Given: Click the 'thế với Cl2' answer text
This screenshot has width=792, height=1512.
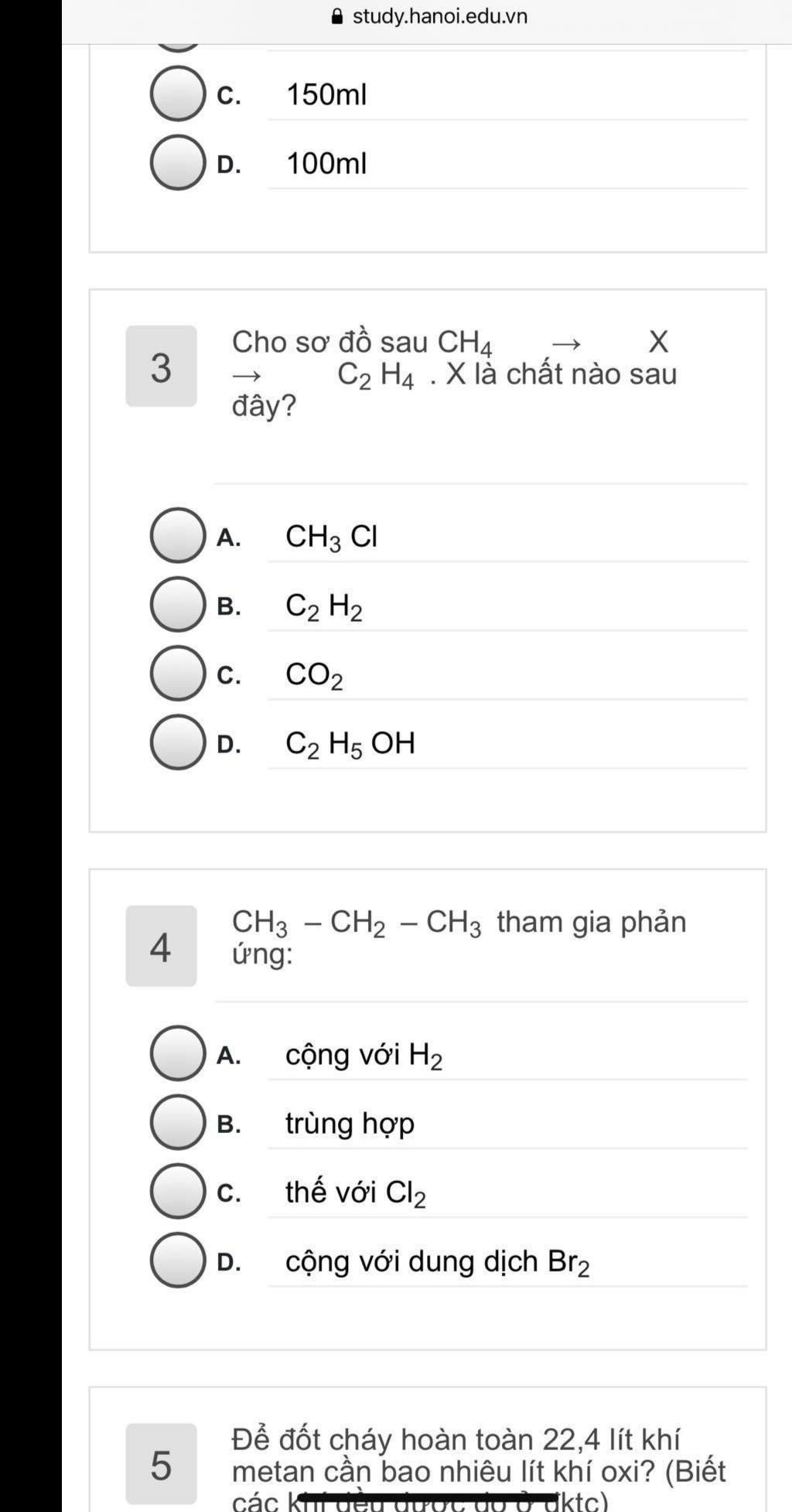Looking at the screenshot, I should click(x=356, y=1193).
